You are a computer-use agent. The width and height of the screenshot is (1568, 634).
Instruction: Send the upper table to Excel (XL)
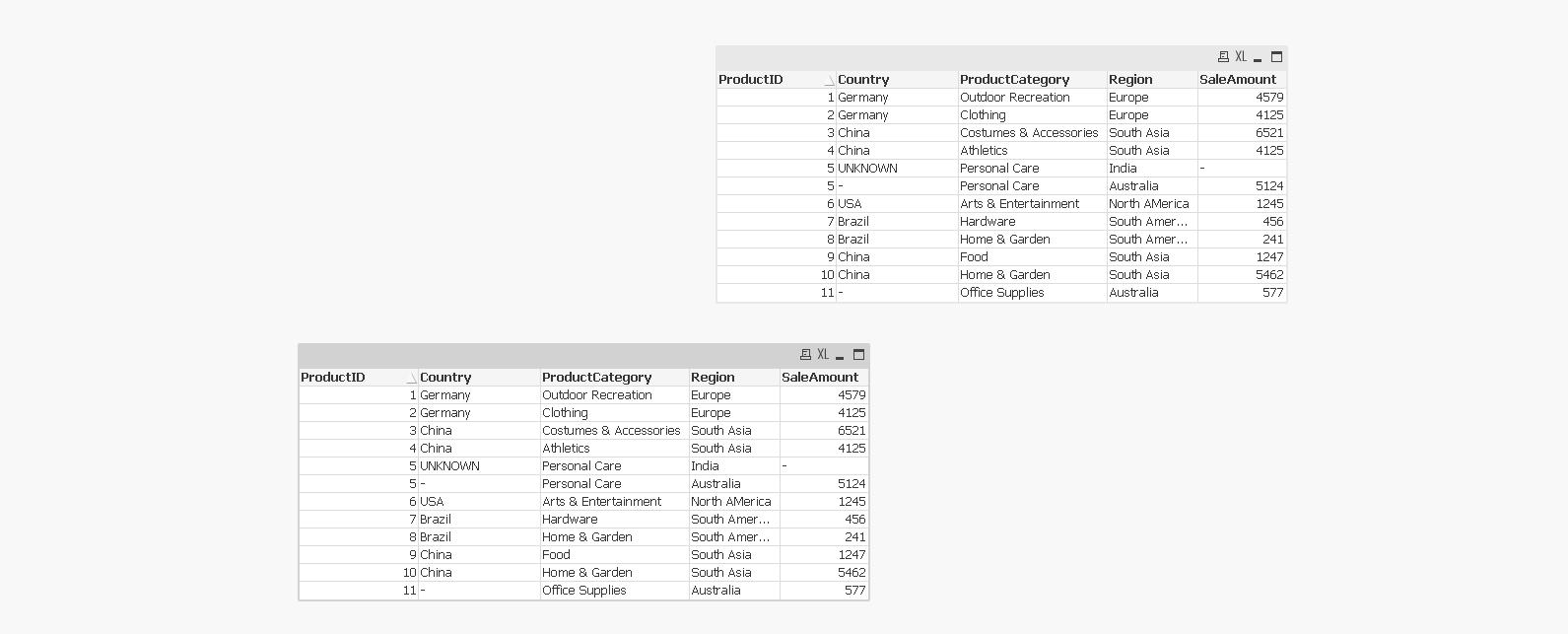(x=1241, y=57)
